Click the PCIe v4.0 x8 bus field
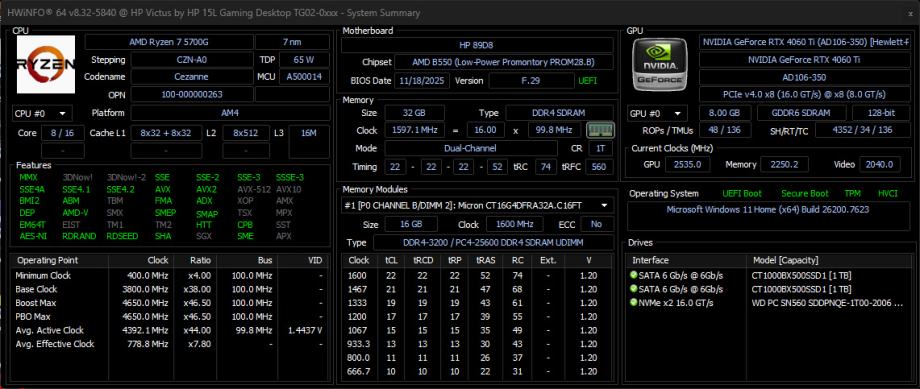Image resolution: width=920 pixels, height=389 pixels. pos(804,94)
